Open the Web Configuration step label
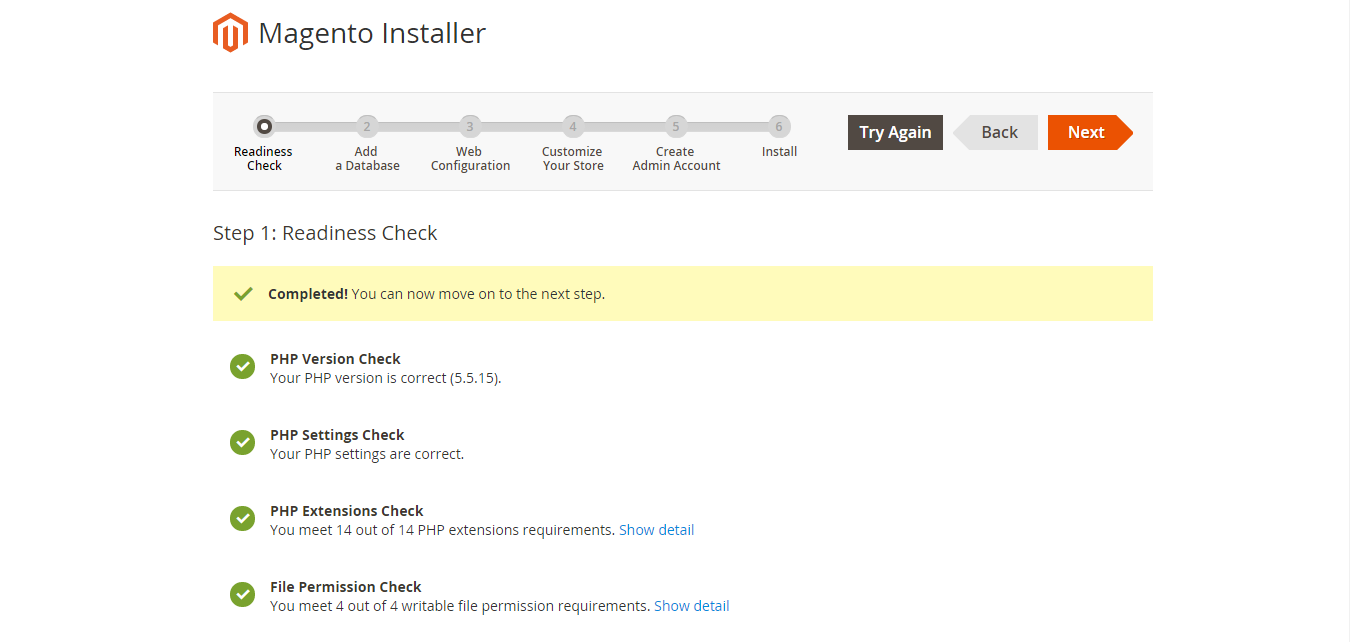The image size is (1350, 642). pyautogui.click(x=470, y=159)
